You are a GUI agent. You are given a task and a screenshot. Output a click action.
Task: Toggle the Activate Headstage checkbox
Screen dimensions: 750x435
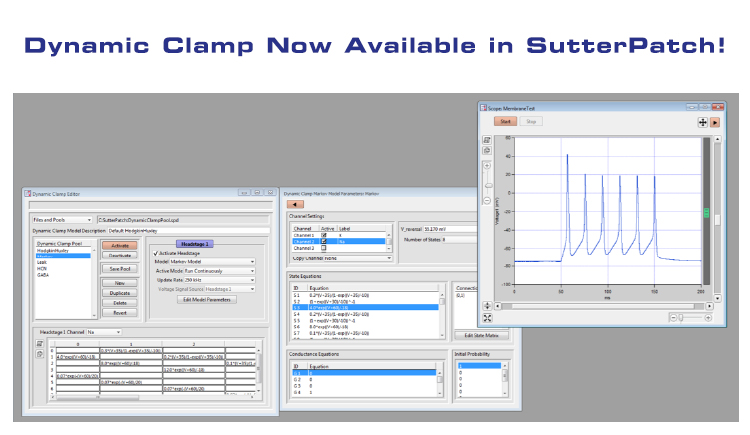(x=155, y=253)
